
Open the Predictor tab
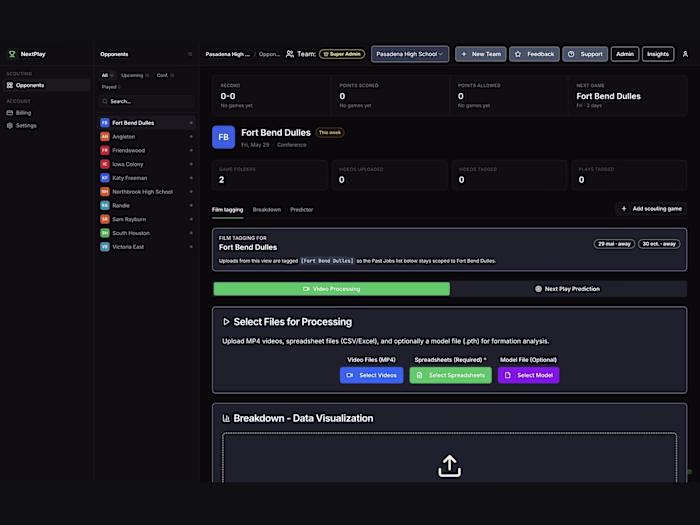click(302, 209)
